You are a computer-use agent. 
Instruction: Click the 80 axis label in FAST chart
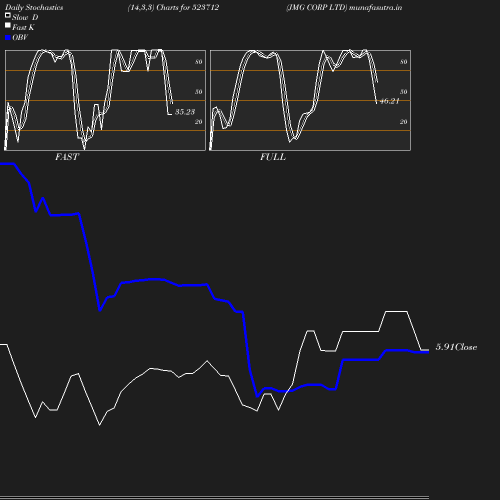[x=199, y=62]
